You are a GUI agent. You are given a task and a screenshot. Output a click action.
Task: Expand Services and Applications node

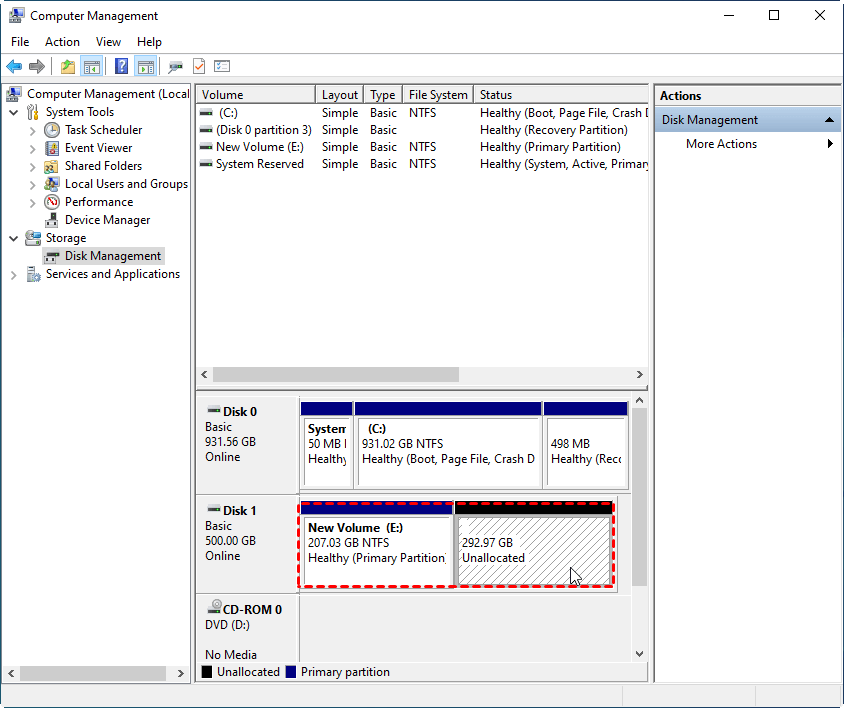pyautogui.click(x=14, y=275)
